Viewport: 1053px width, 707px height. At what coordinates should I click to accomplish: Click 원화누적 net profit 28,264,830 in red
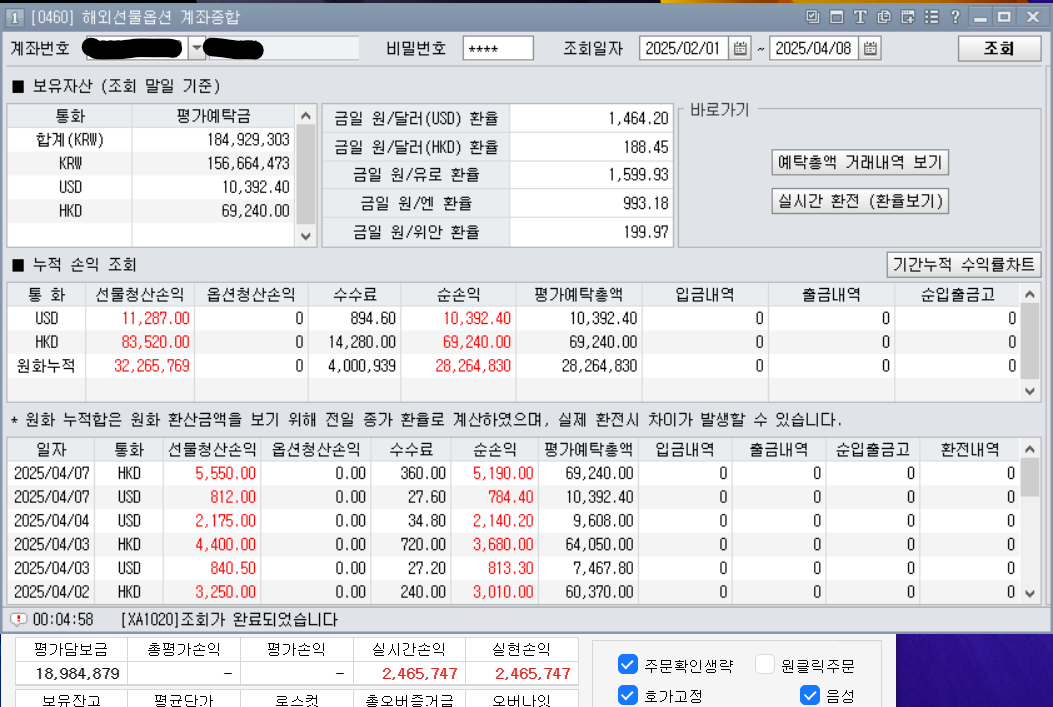pos(473,366)
